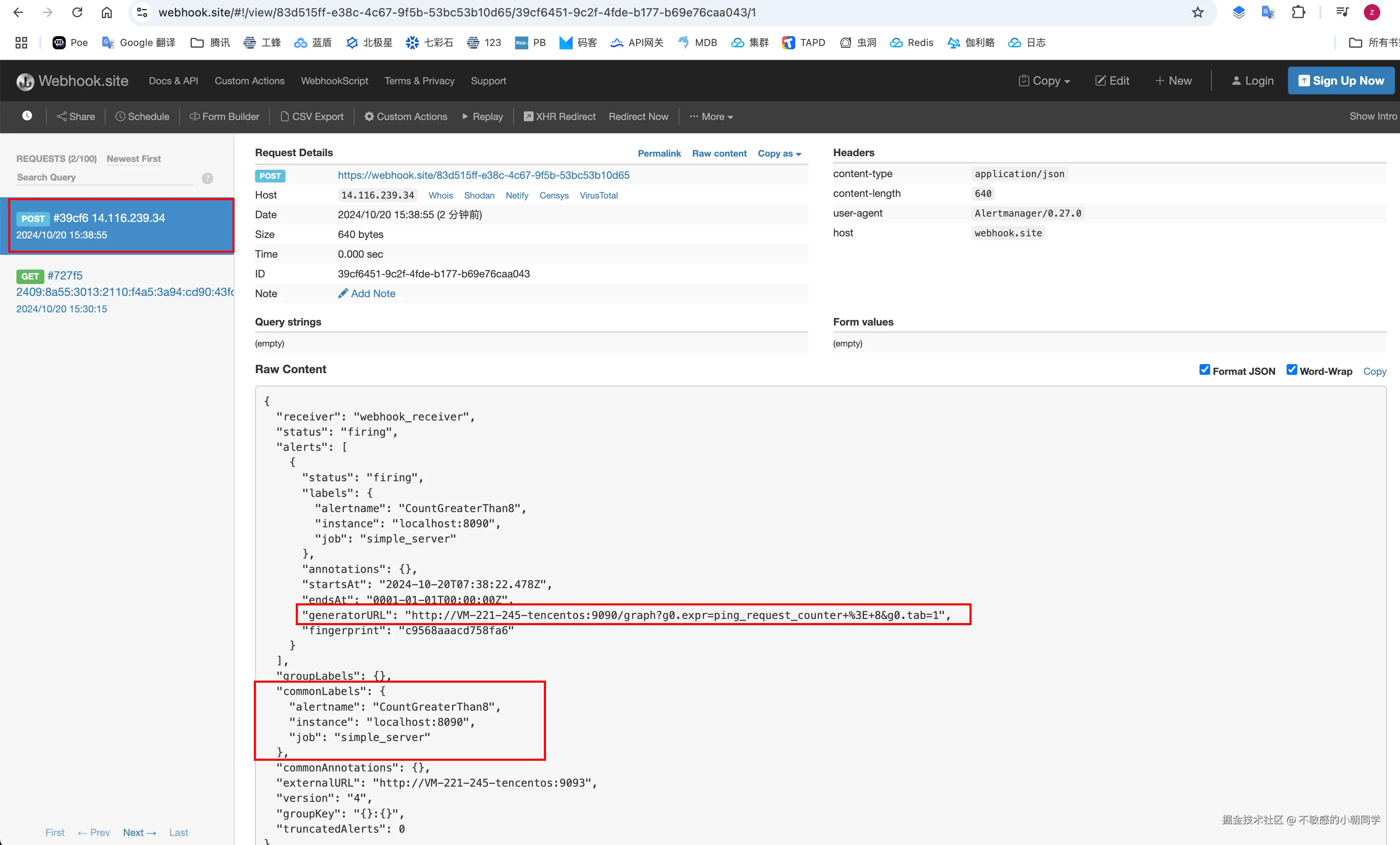Click the search query help icon

[x=207, y=178]
